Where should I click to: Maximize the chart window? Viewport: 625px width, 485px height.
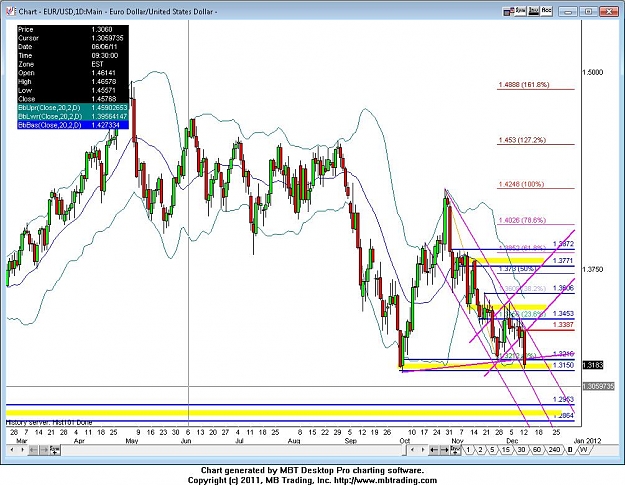(588, 12)
